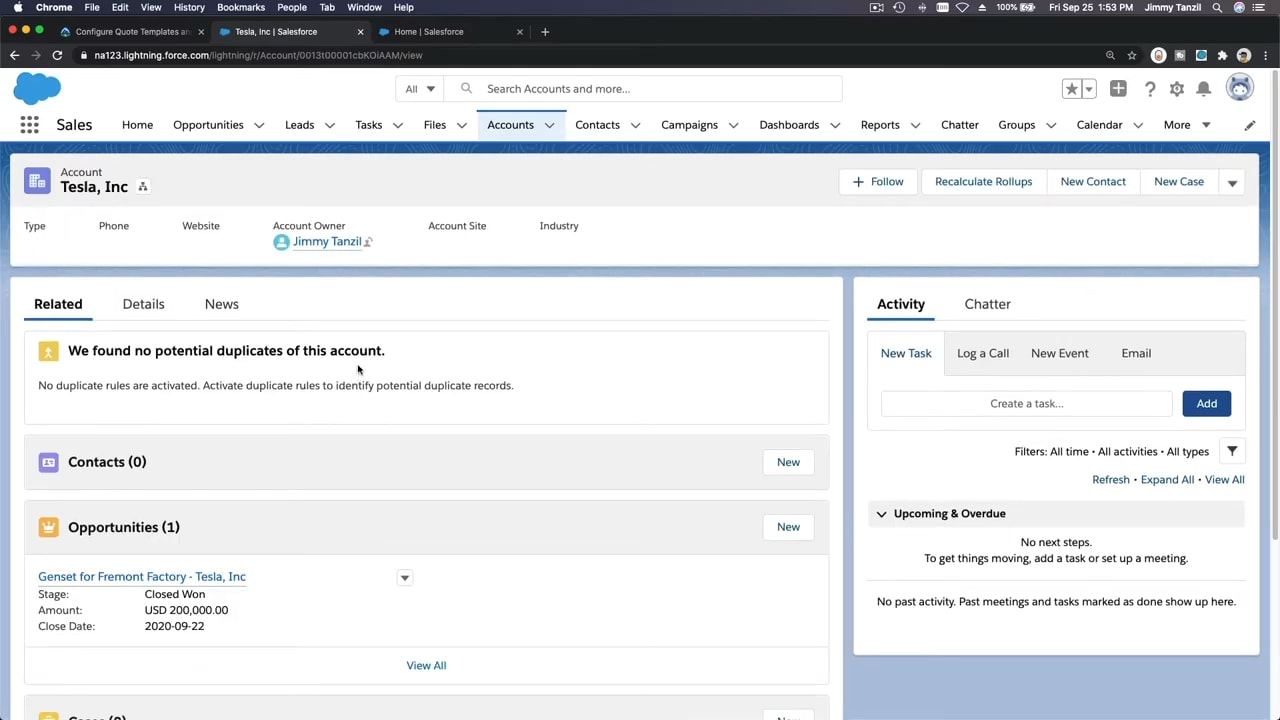Open the History menu in the menu bar

click(189, 7)
